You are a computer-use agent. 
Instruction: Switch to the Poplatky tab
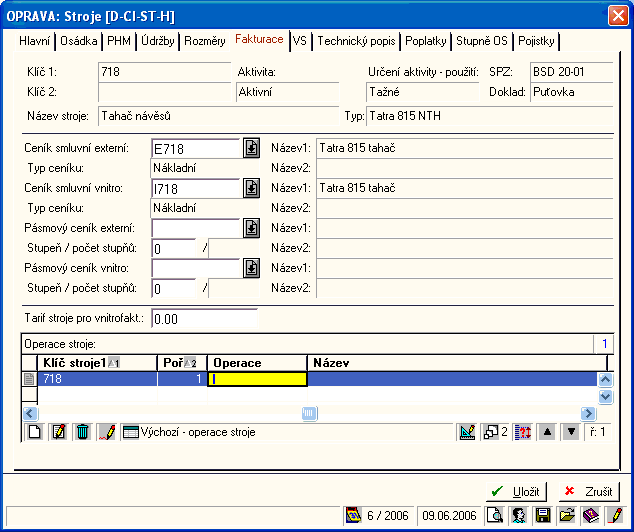[x=425, y=41]
